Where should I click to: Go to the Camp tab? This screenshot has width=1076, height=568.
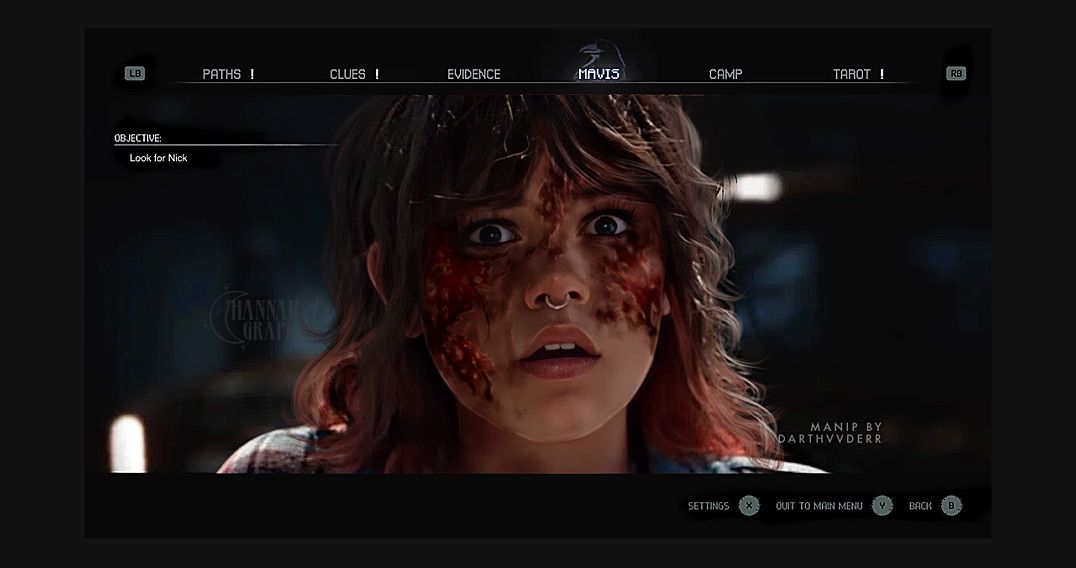coord(725,74)
